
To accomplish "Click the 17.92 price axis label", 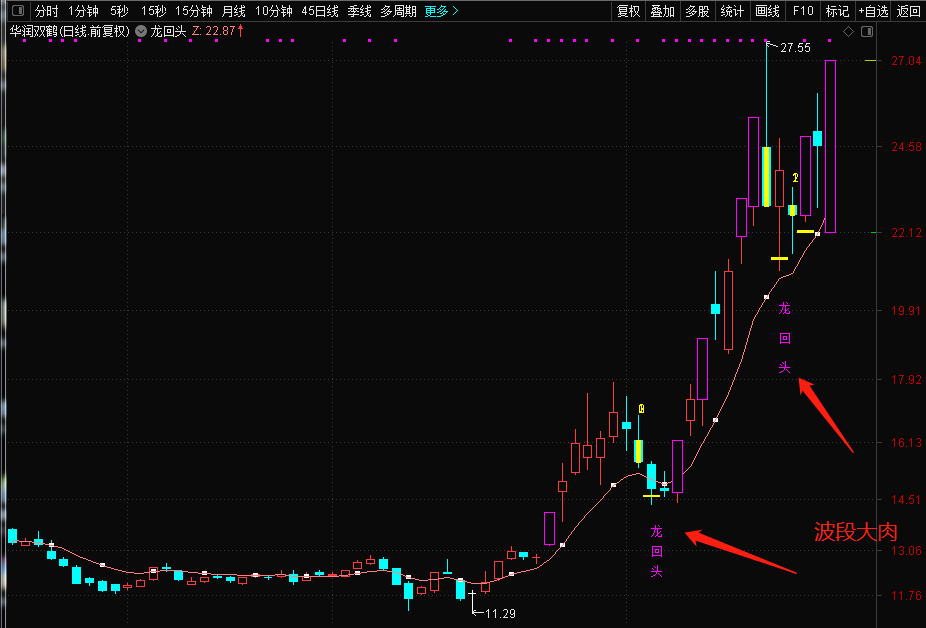I will [x=906, y=380].
